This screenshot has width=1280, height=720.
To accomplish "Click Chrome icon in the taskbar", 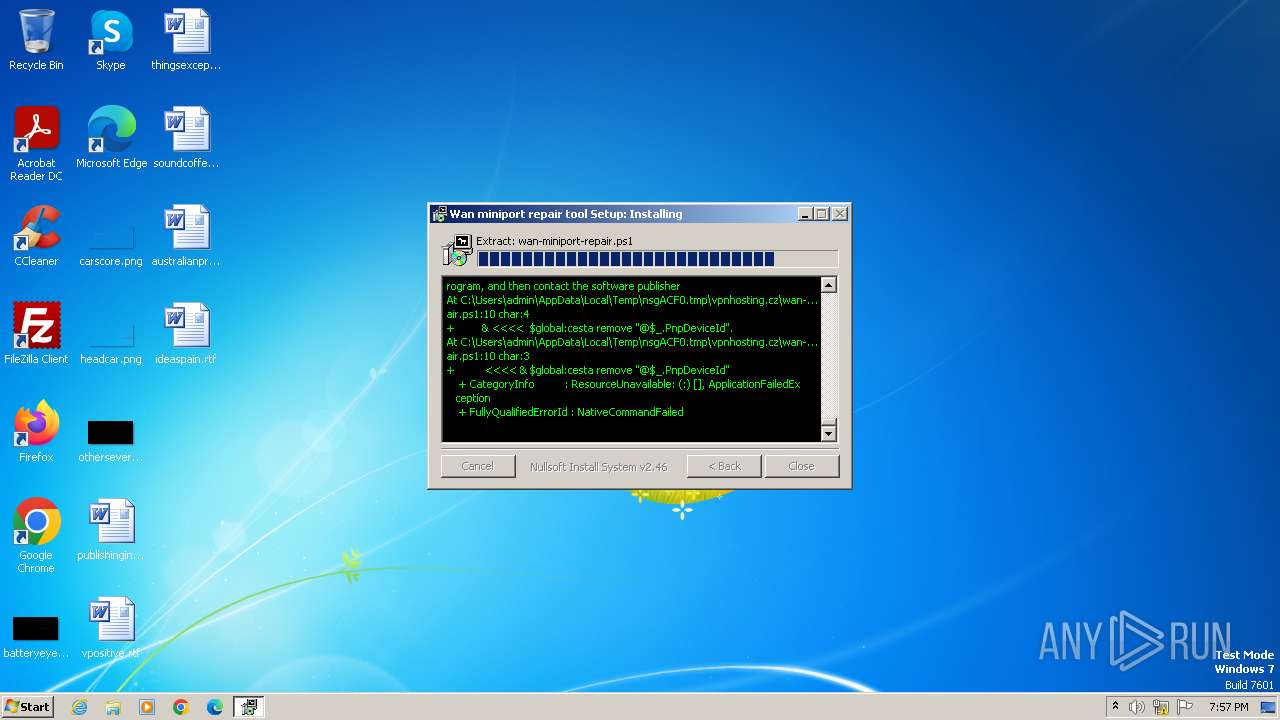I will click(181, 707).
